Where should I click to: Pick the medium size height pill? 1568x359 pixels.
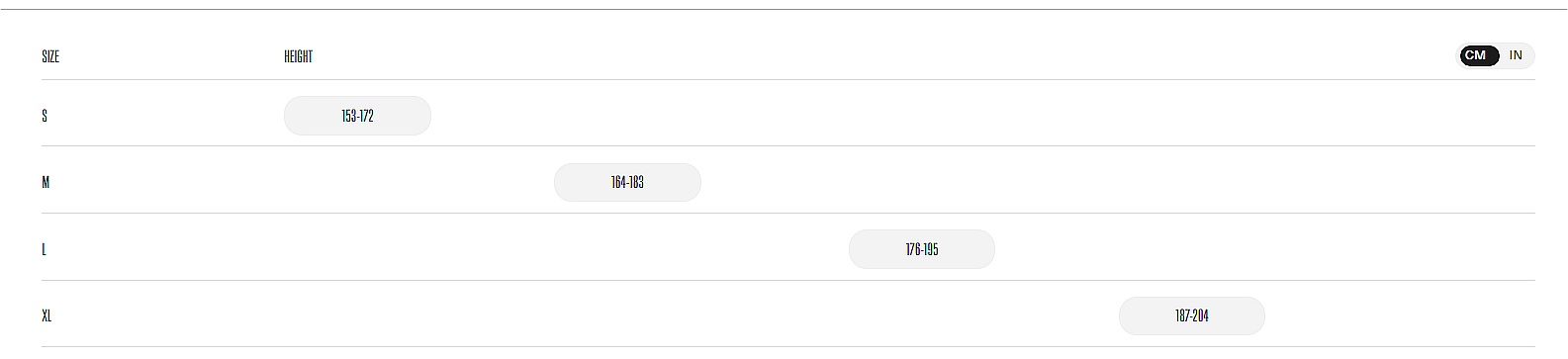point(627,182)
